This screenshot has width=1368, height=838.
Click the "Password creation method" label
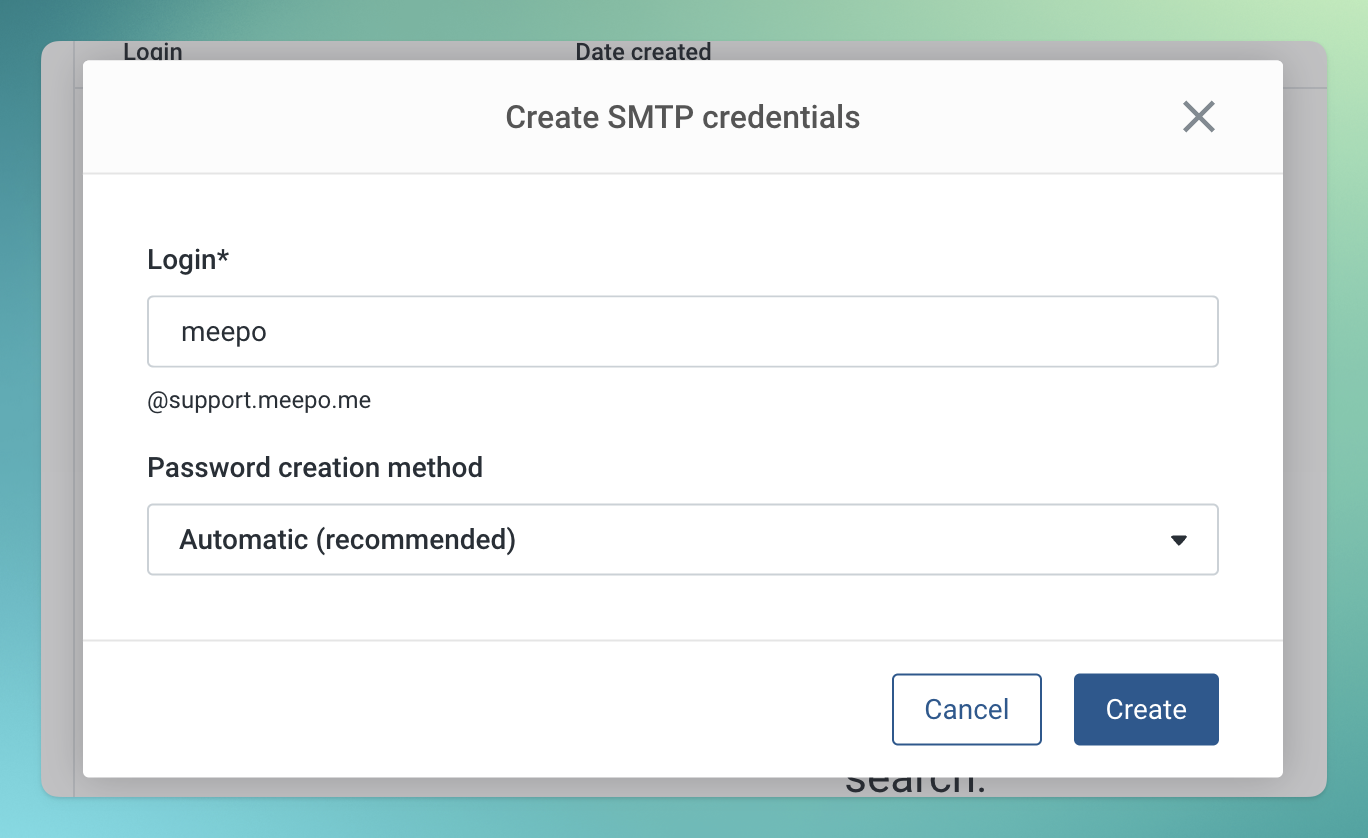tap(315, 467)
